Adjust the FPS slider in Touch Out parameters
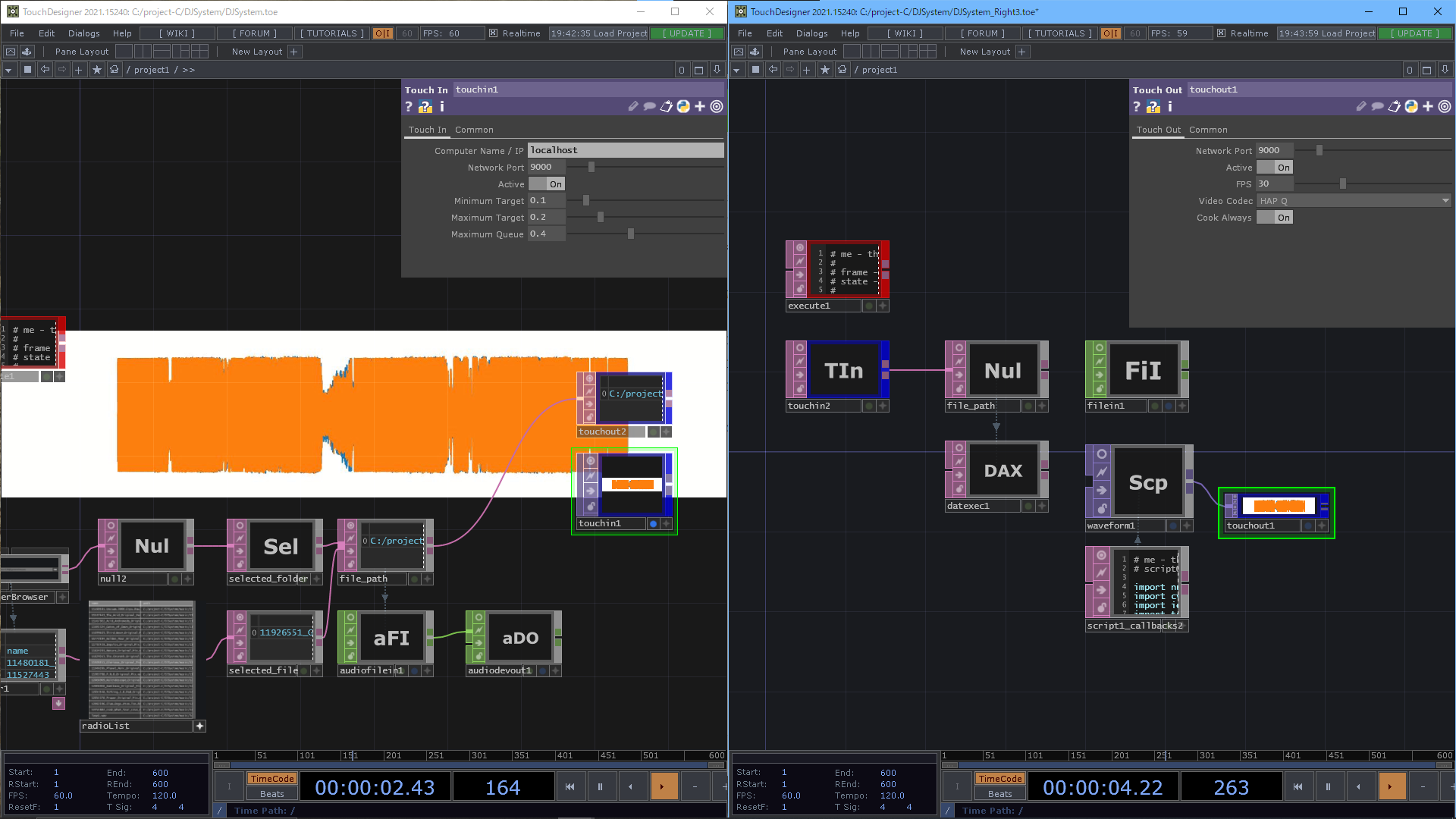The width and height of the screenshot is (1456, 819). [x=1342, y=184]
